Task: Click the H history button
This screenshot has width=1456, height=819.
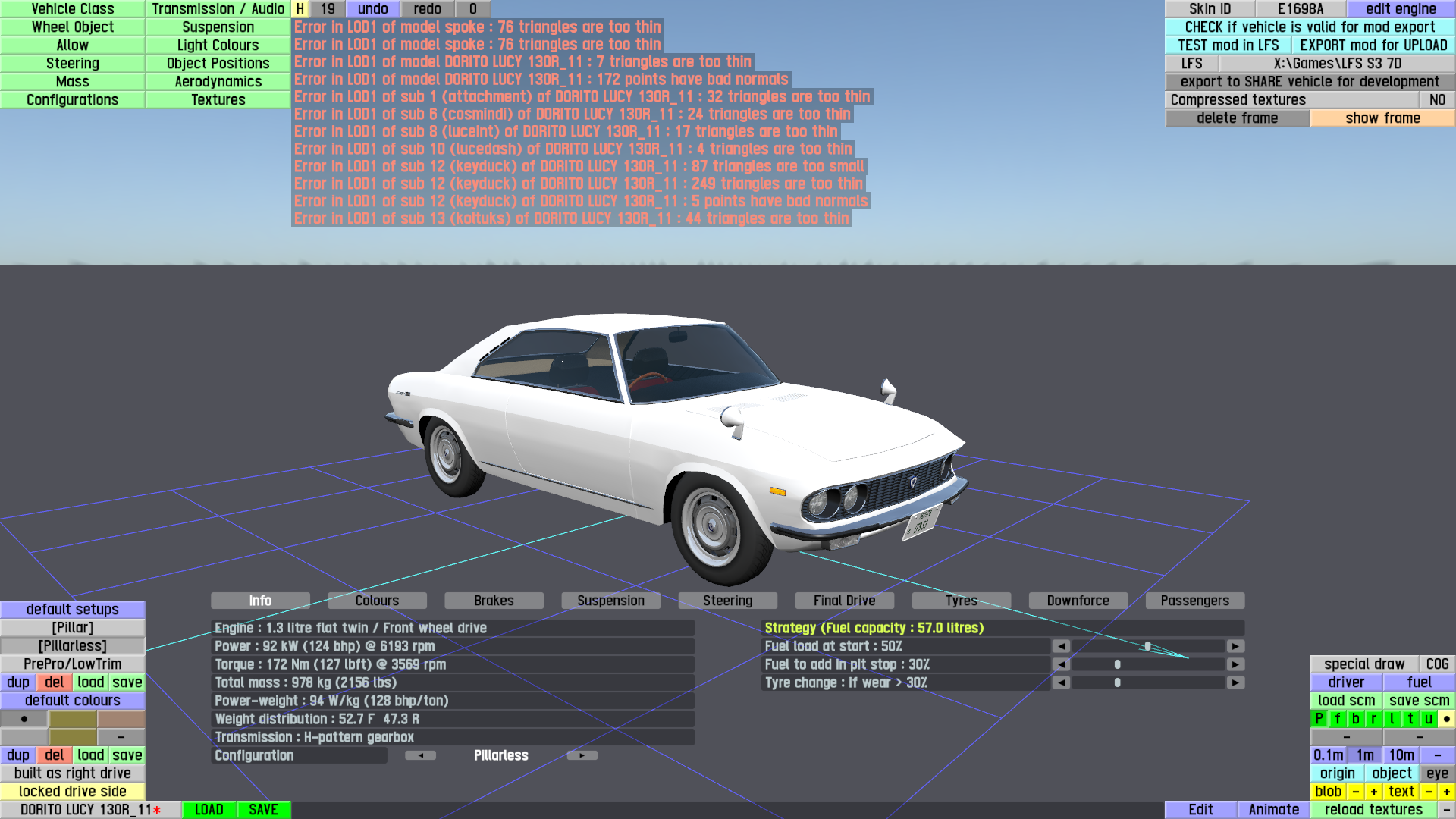Action: (x=300, y=9)
